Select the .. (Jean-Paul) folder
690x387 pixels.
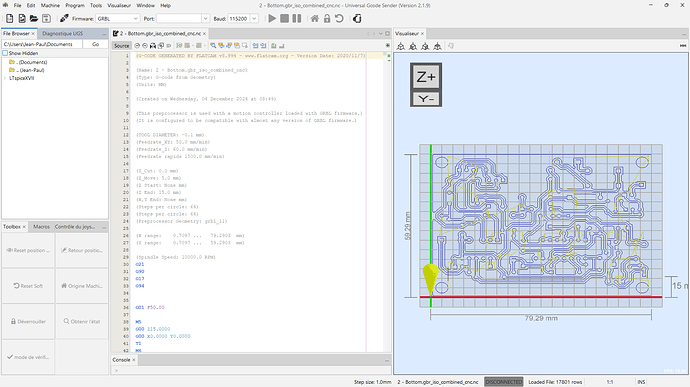27,70
